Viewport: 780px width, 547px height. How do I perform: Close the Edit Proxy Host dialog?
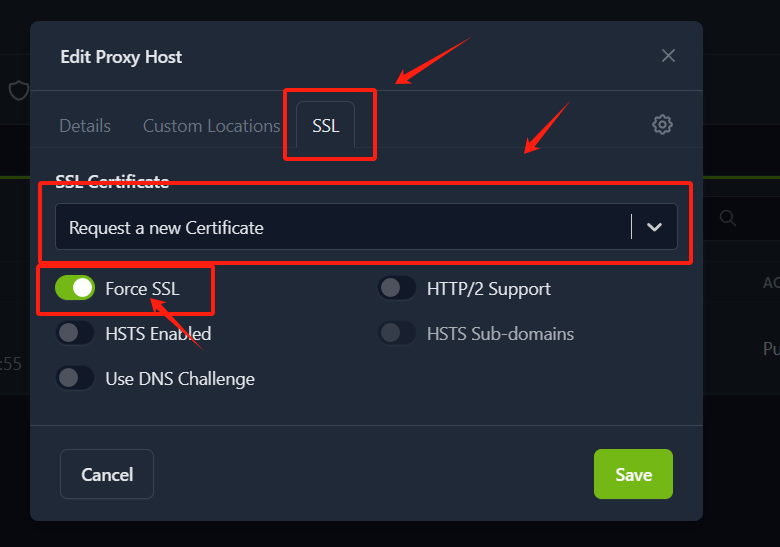pos(668,56)
